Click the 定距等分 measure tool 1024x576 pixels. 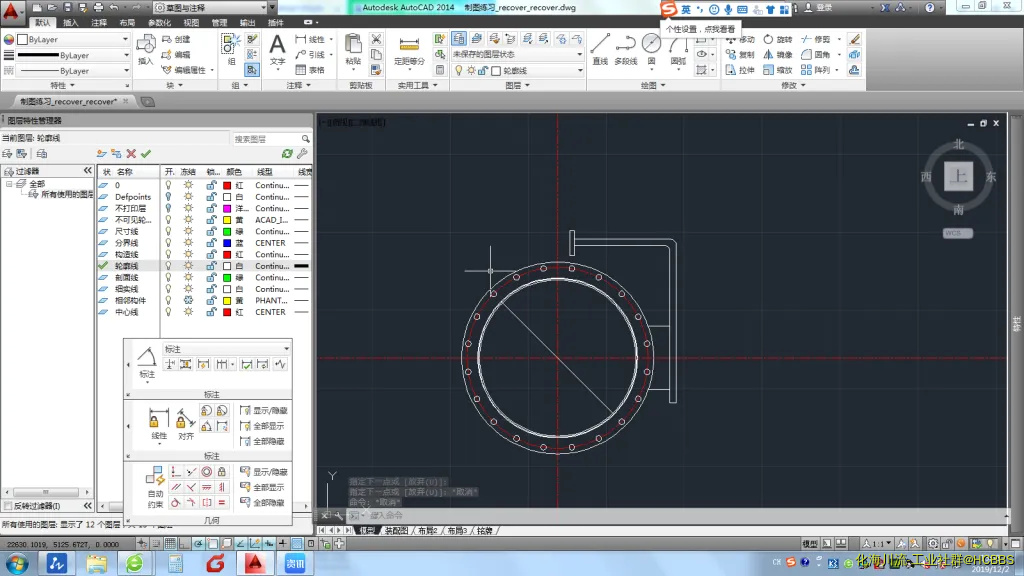pos(409,50)
